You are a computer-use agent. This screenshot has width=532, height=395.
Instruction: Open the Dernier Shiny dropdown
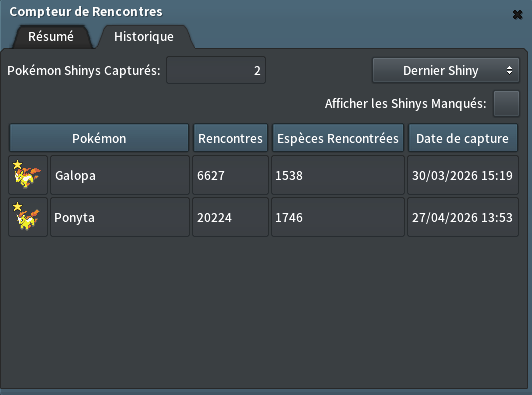coord(446,70)
